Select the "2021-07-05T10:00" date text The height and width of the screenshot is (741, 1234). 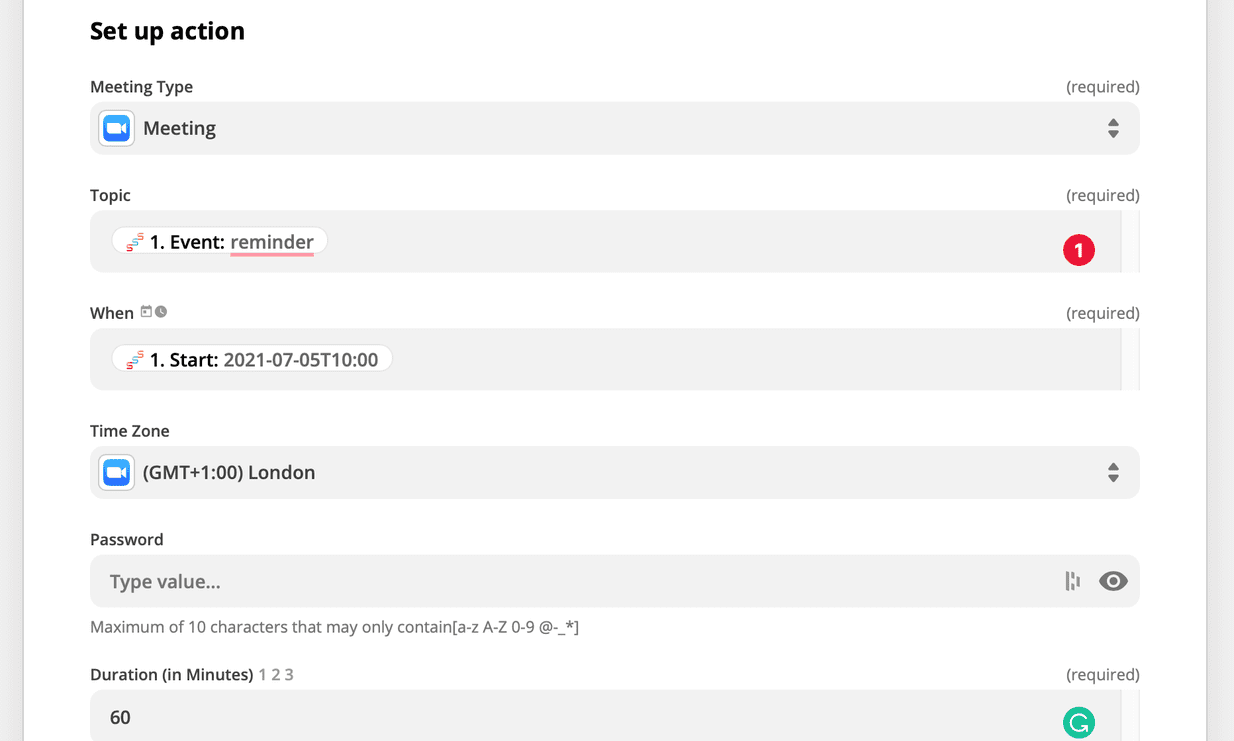click(x=300, y=360)
